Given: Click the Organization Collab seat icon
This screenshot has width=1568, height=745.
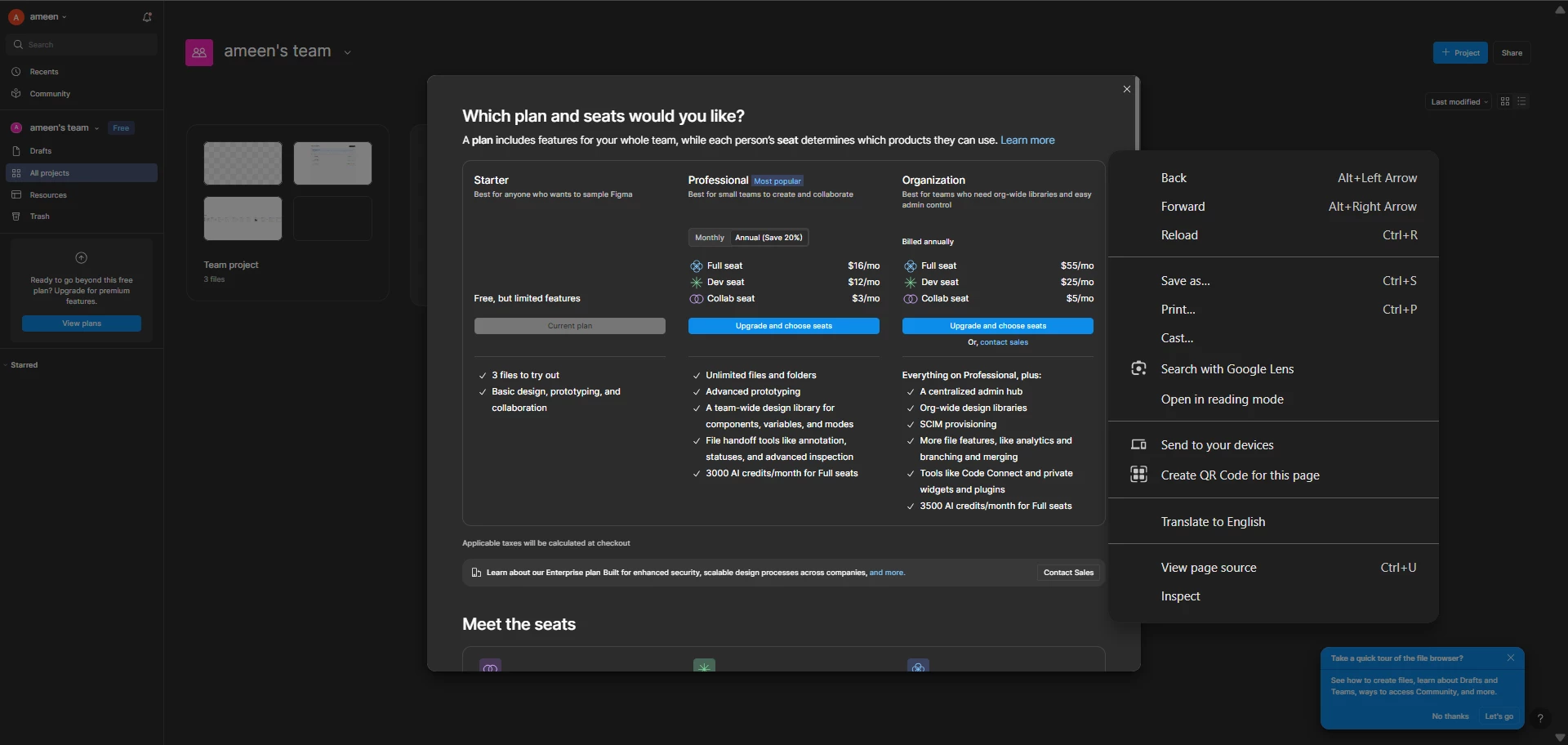Looking at the screenshot, I should point(911,299).
